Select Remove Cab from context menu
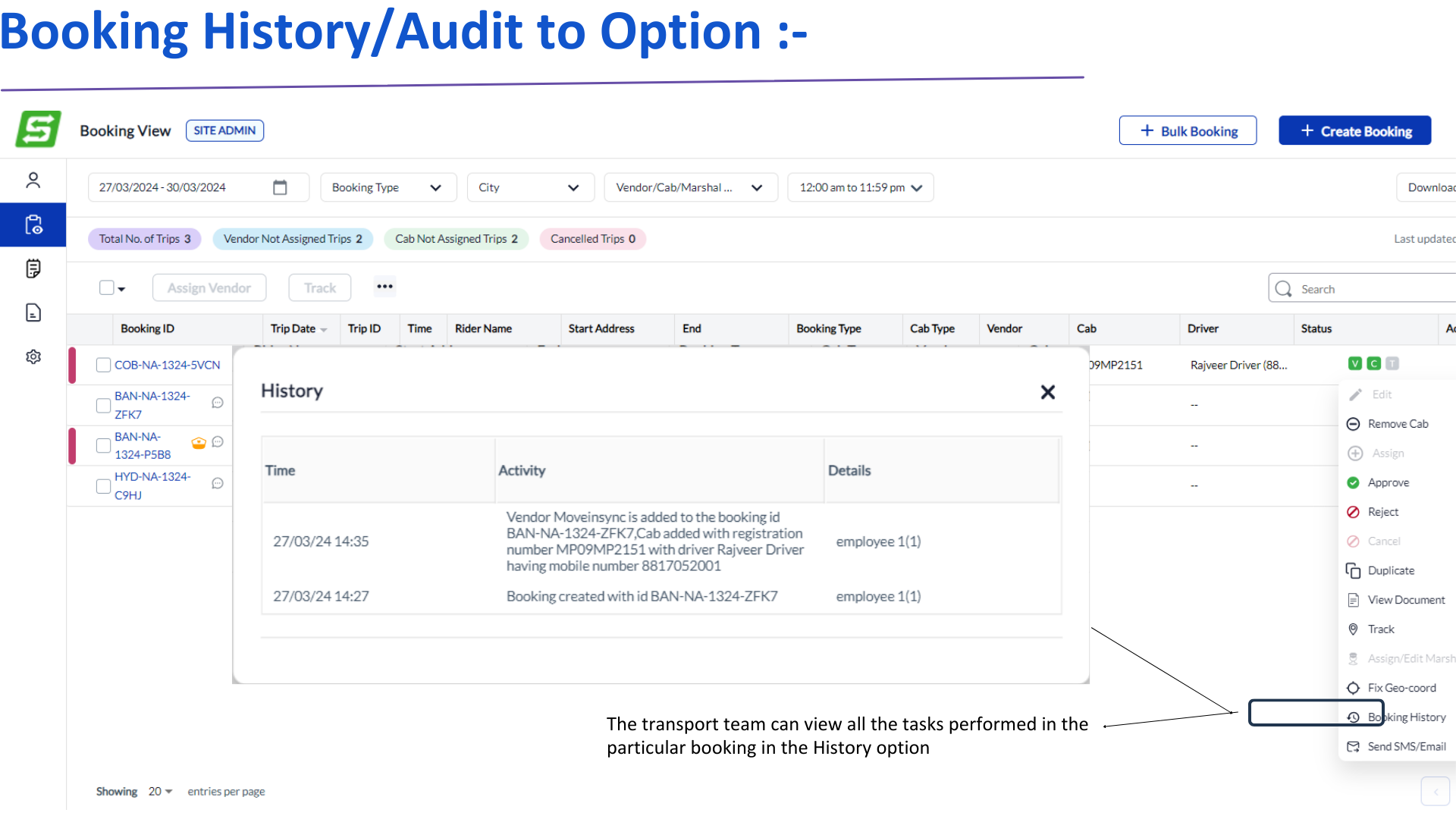This screenshot has width=1456, height=819. [x=1397, y=424]
